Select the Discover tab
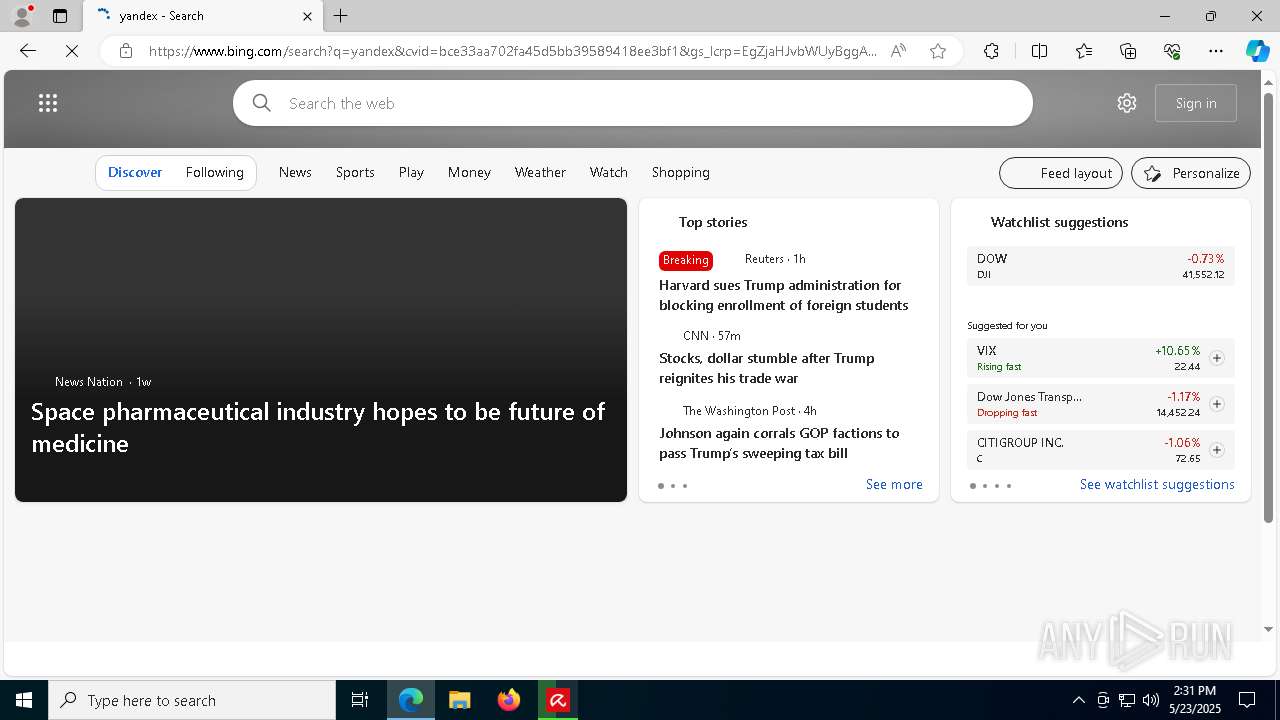 [135, 172]
